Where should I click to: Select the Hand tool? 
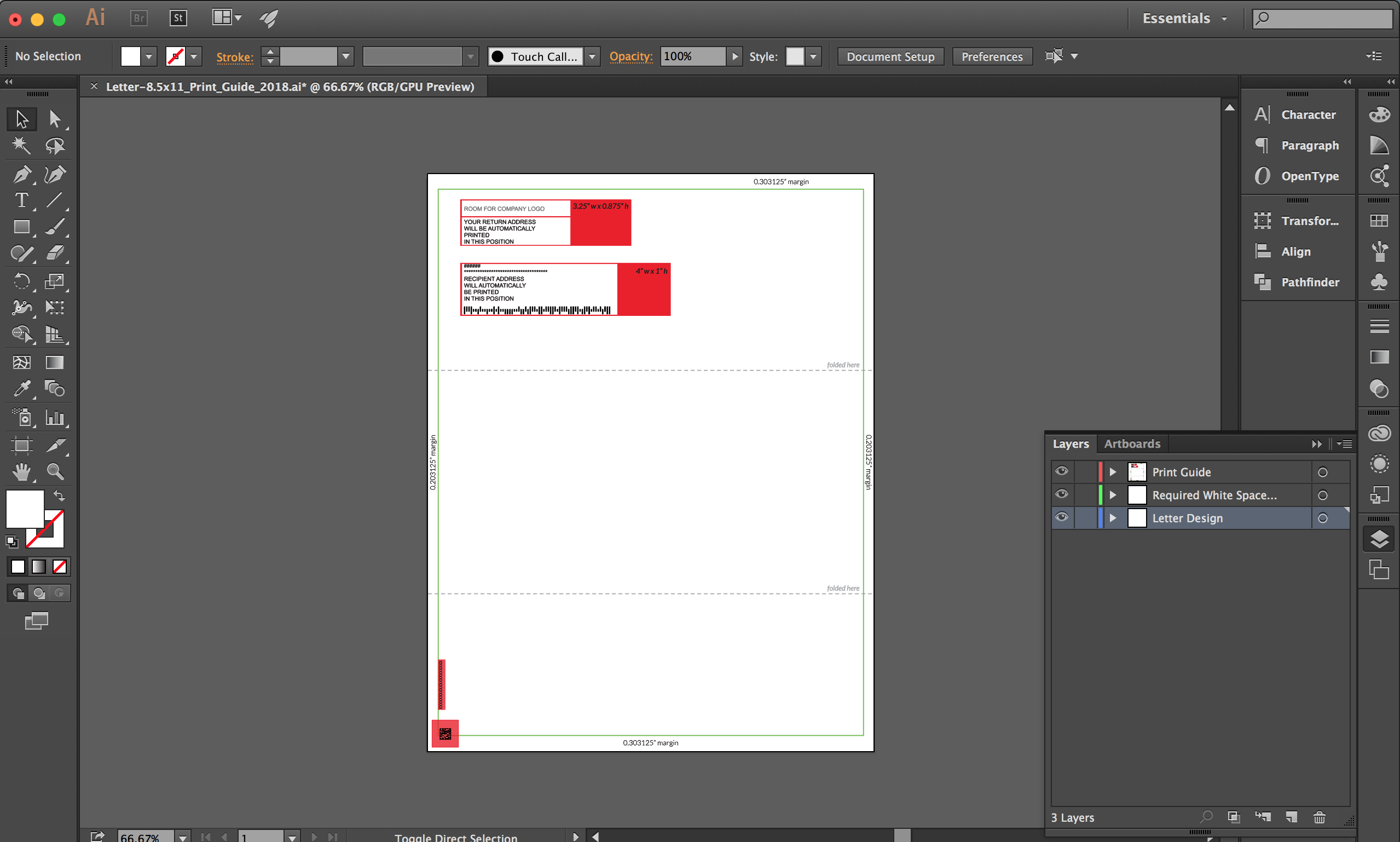tap(21, 471)
